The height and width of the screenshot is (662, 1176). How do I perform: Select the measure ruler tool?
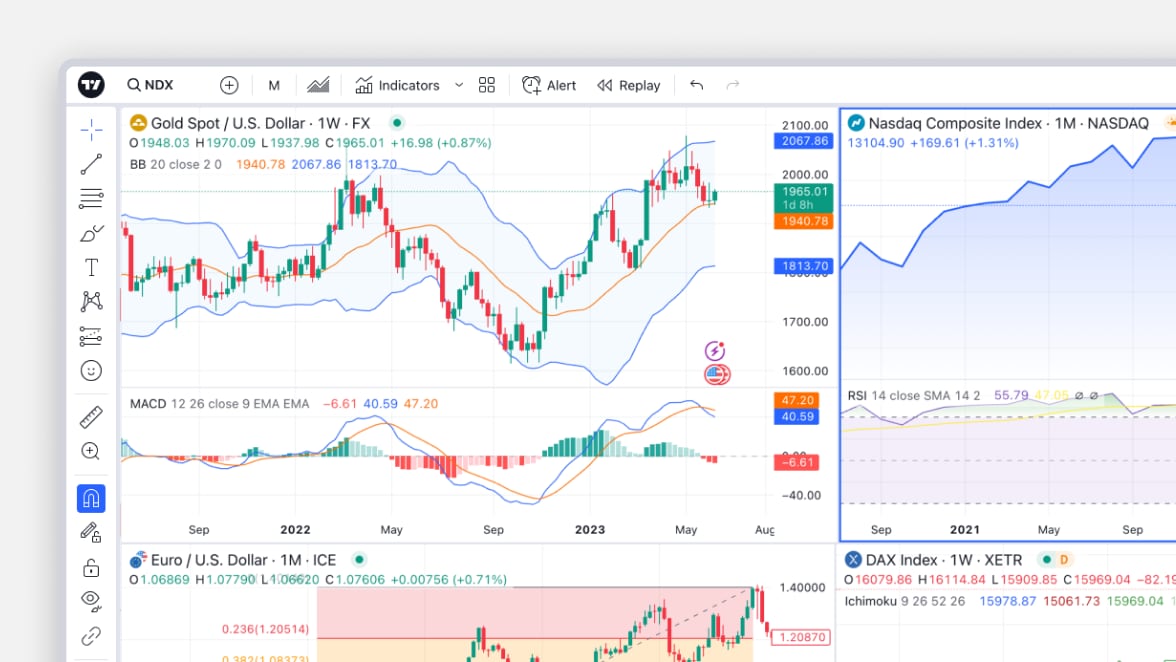coord(91,417)
